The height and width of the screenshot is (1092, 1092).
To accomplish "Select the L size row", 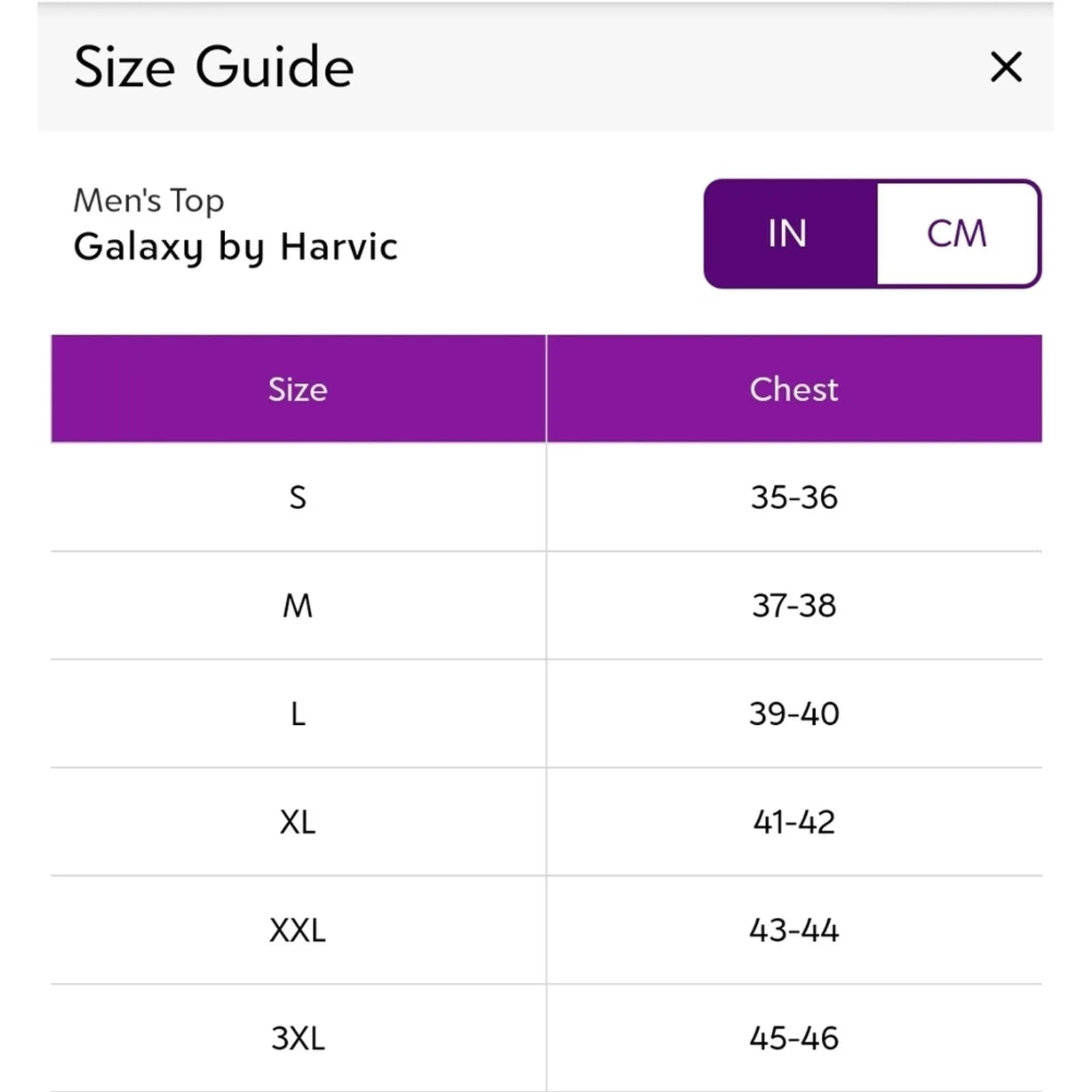I will (298, 714).
